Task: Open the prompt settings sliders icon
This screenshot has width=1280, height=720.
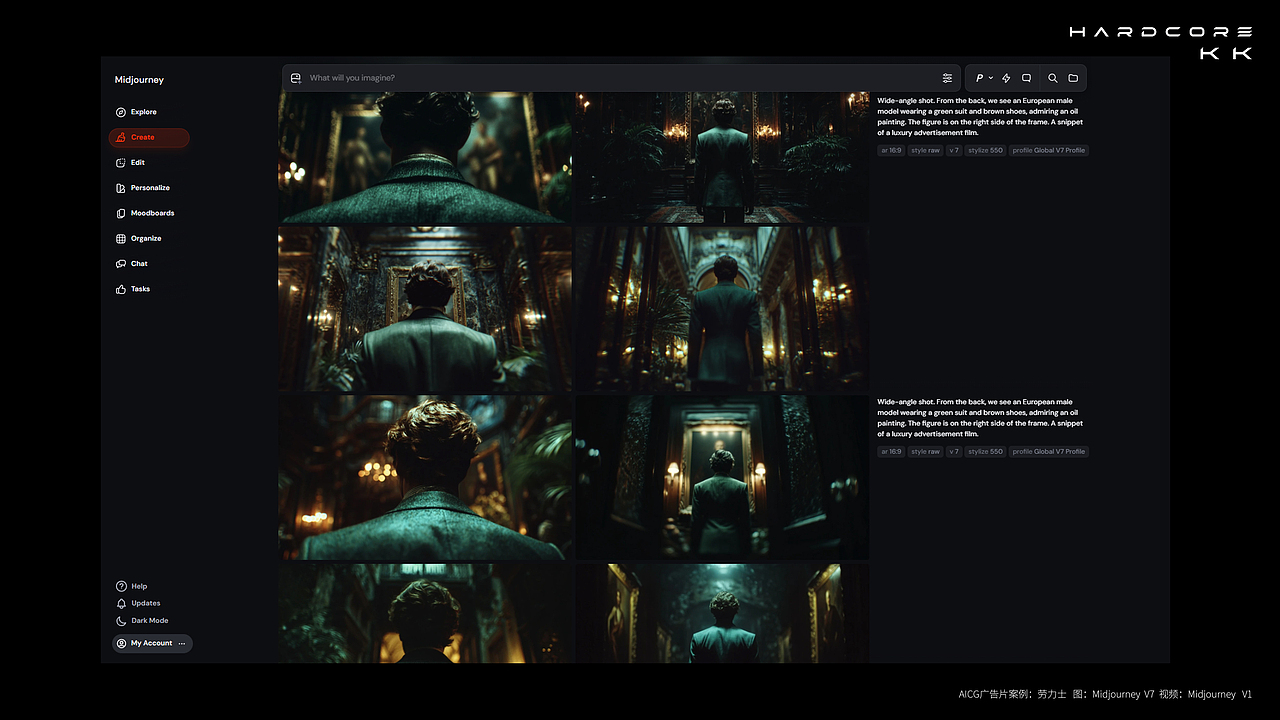Action: coord(947,78)
